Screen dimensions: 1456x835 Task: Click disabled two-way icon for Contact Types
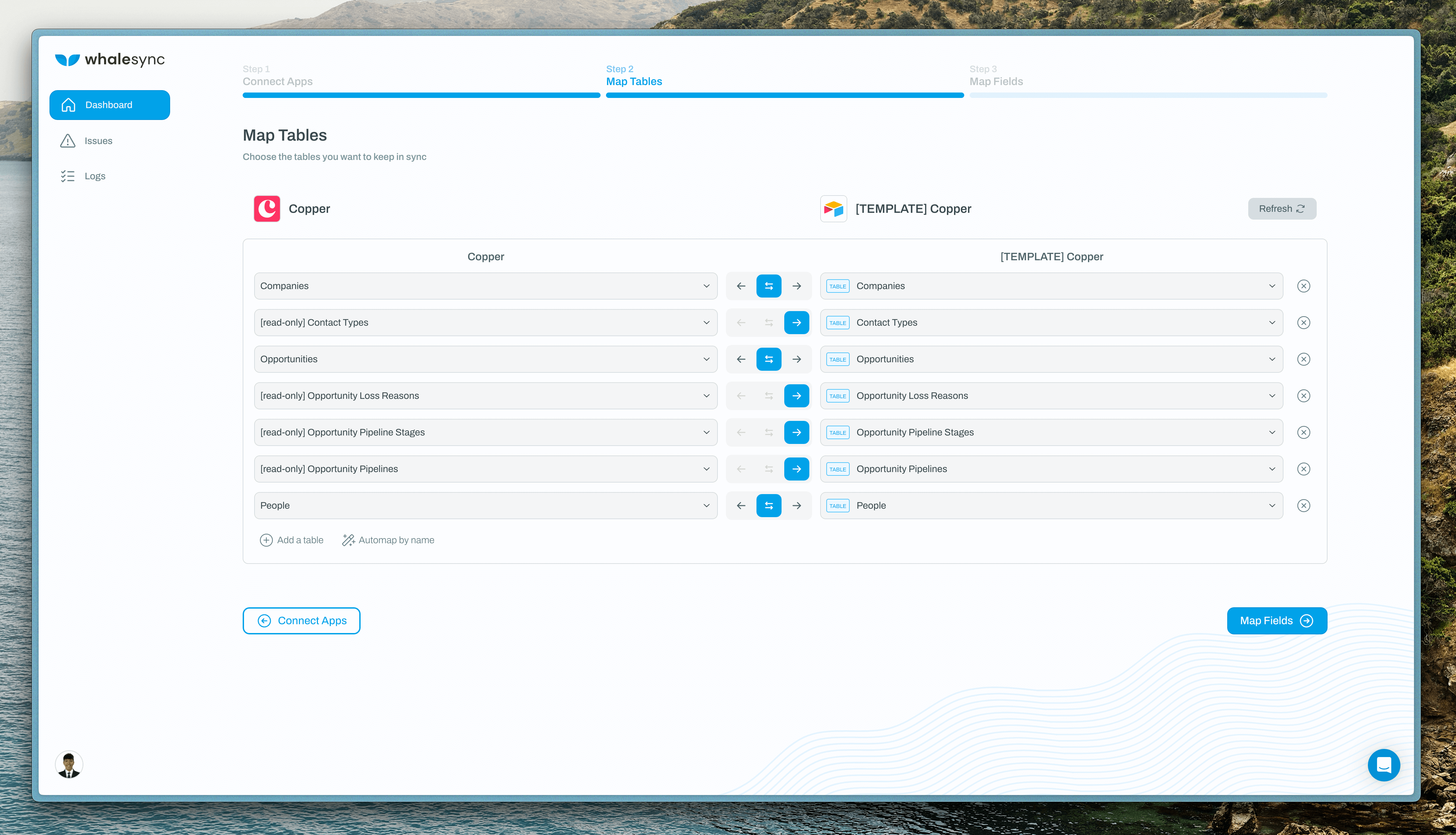(x=768, y=322)
